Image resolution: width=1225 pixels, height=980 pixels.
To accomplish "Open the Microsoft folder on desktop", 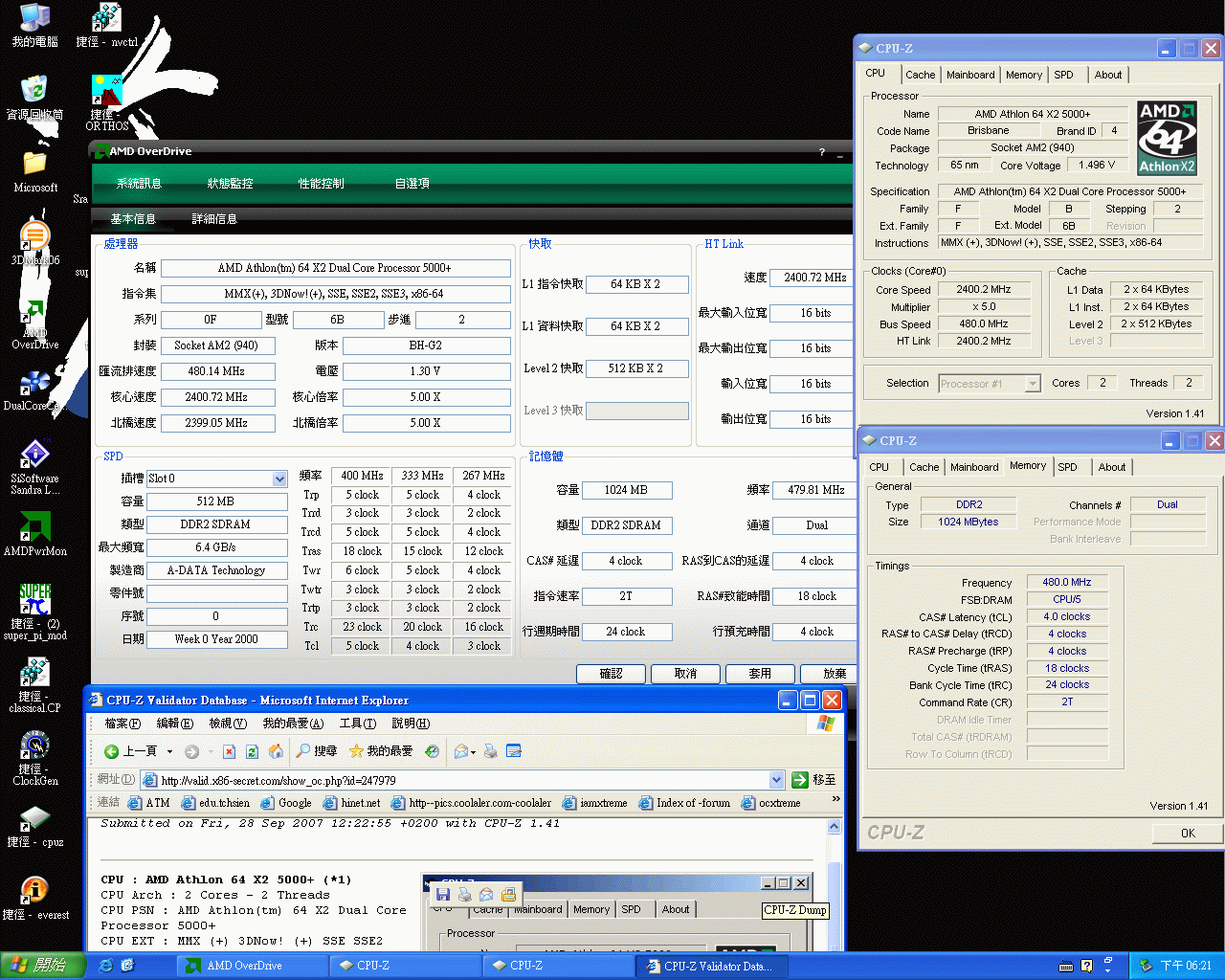I will click(34, 172).
